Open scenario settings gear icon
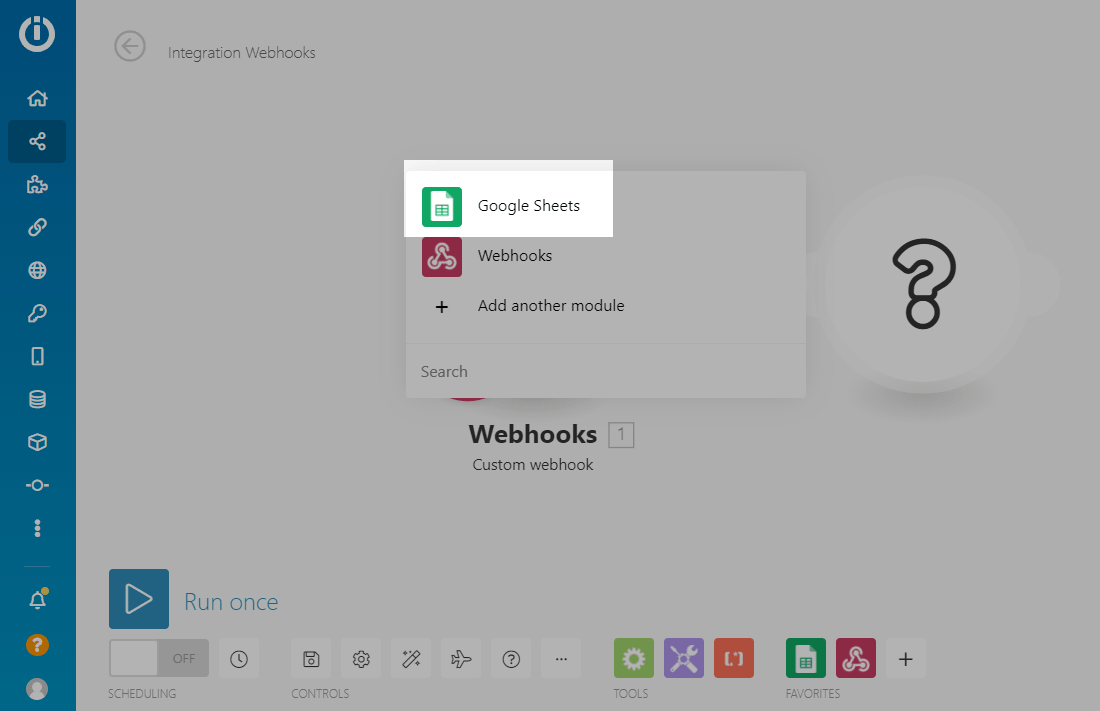The image size is (1100, 711). [x=361, y=658]
